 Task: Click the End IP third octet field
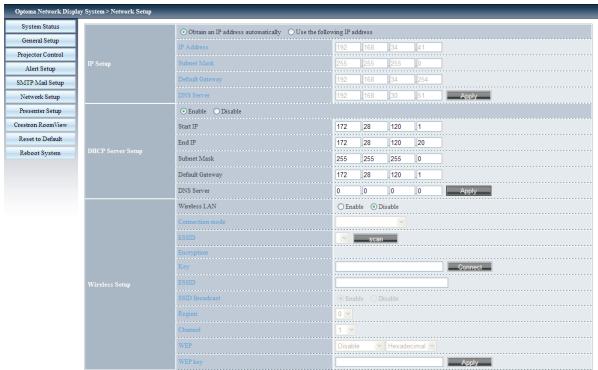pos(402,143)
